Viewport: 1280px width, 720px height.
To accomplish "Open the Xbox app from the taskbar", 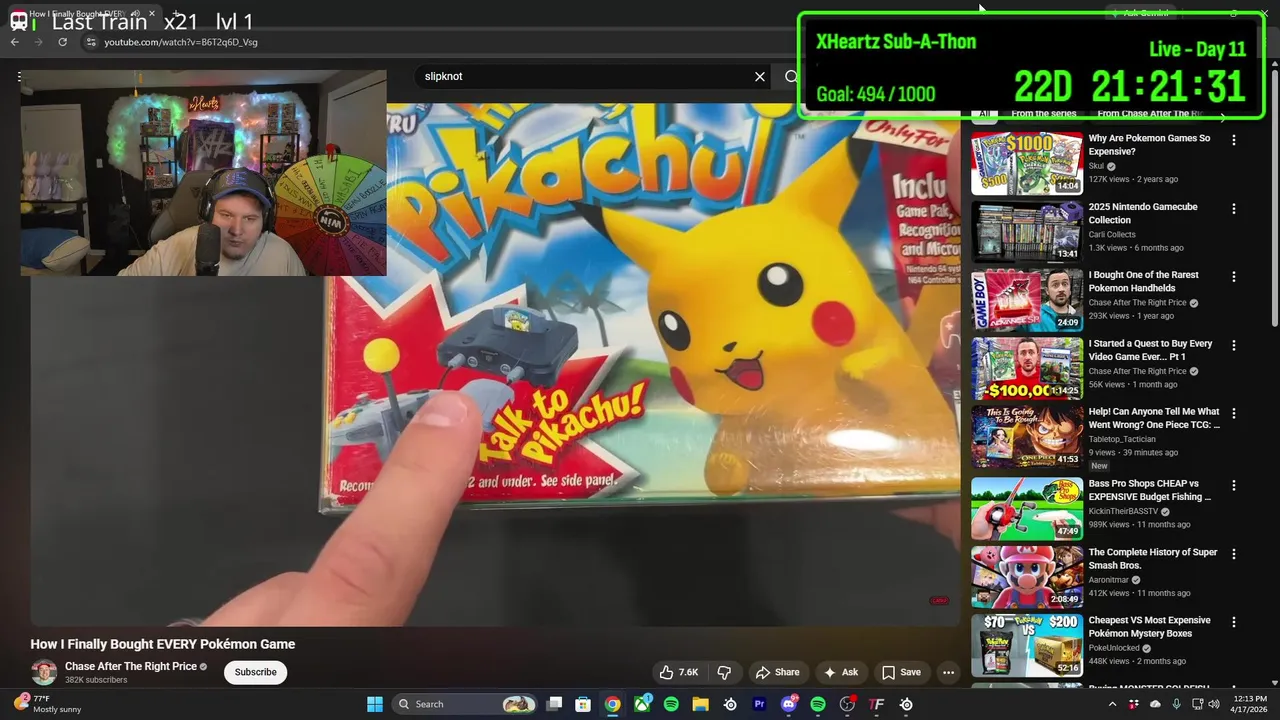I will (x=642, y=704).
